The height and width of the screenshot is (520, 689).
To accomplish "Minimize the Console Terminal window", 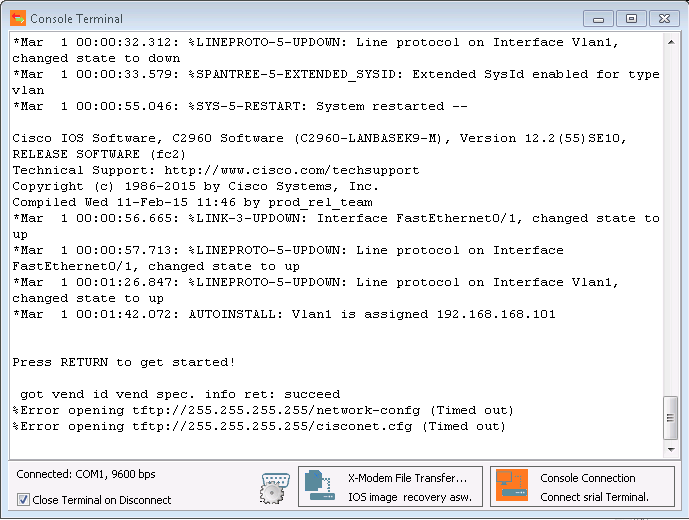I will click(x=598, y=19).
